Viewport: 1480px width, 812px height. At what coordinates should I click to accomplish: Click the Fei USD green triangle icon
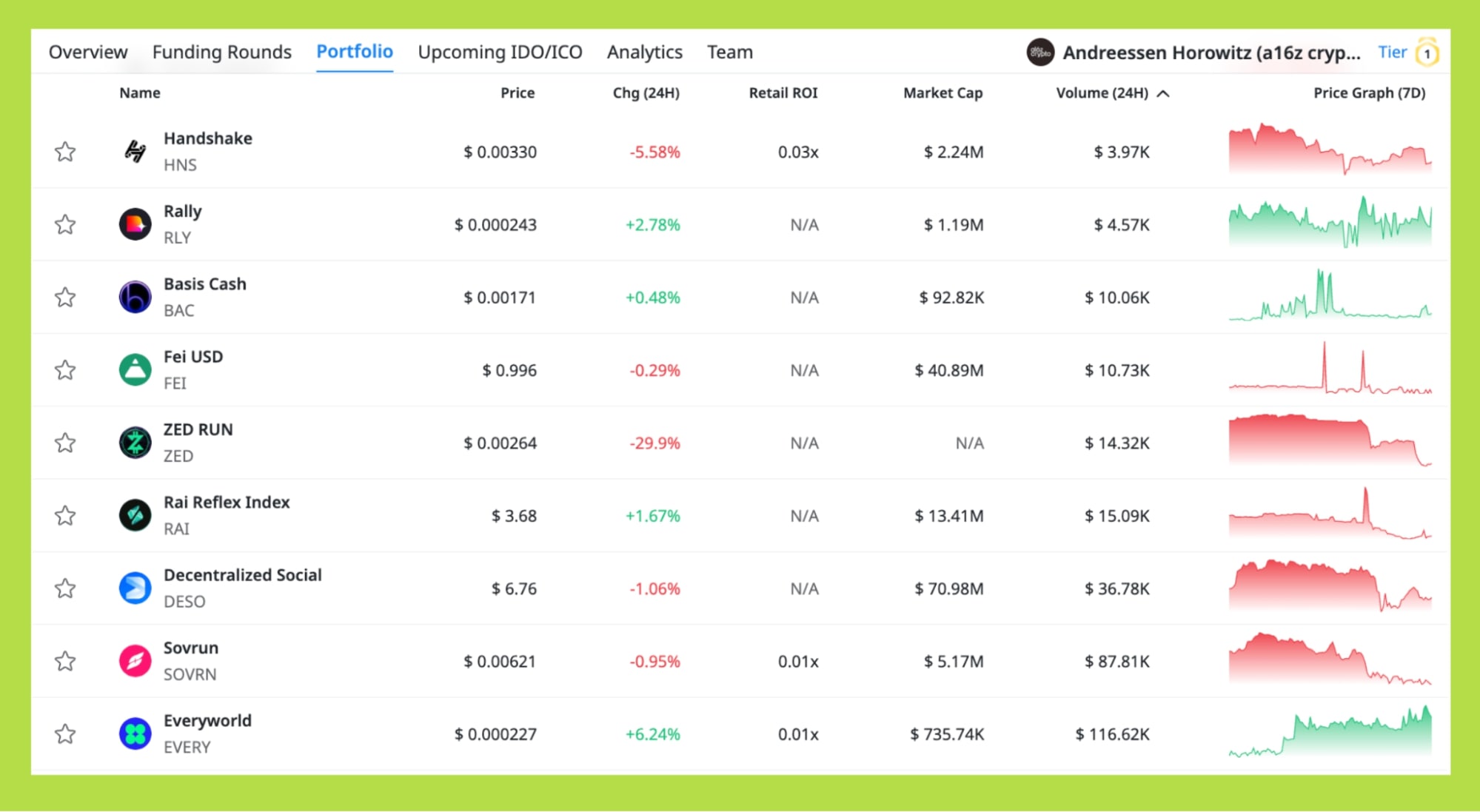pos(135,369)
